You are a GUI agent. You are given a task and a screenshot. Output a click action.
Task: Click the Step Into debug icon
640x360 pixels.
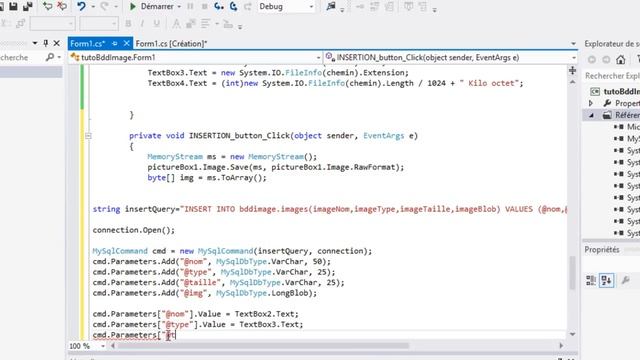(219, 6)
